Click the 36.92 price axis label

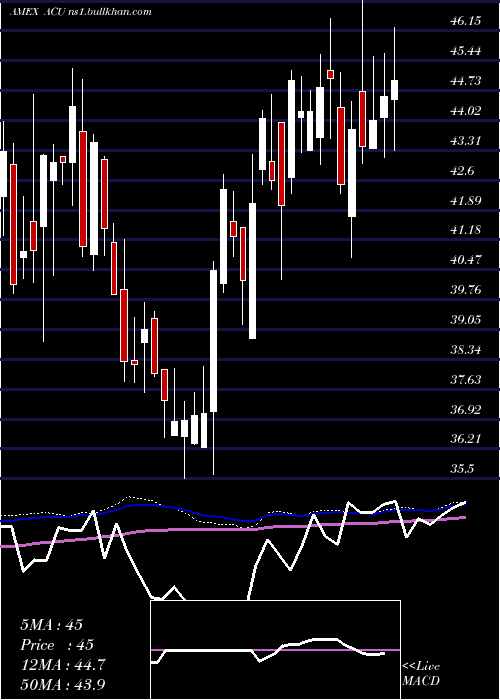coord(466,409)
